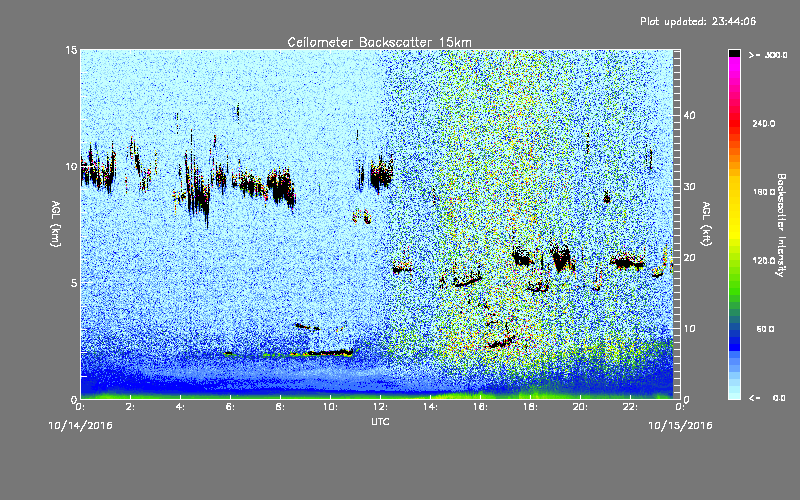Image resolution: width=800 pixels, height=500 pixels.
Task: Click the '>= 300.0' colorbar maximum label
Action: click(x=768, y=55)
